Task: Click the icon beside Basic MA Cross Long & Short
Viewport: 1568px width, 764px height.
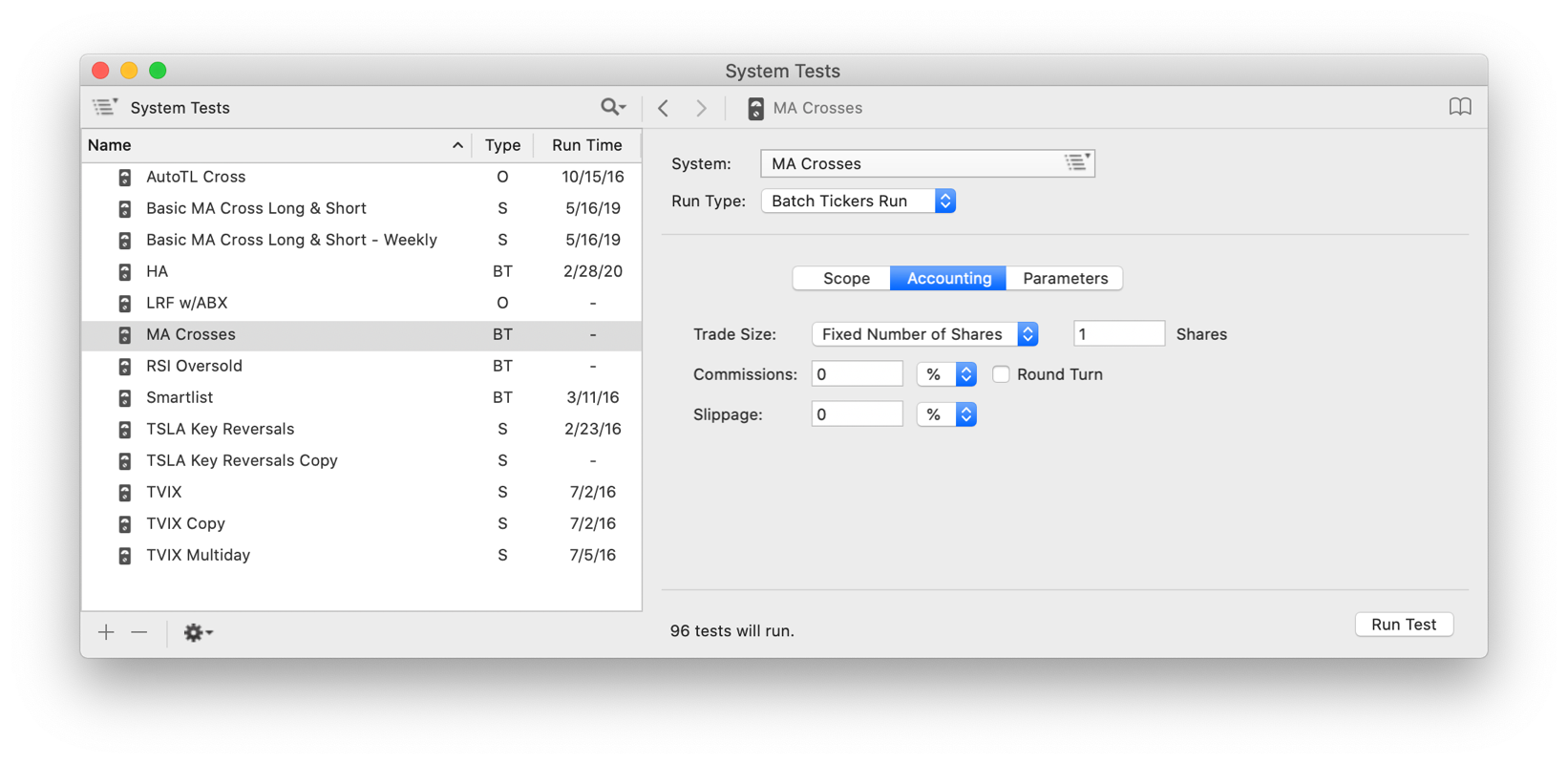Action: [125, 208]
